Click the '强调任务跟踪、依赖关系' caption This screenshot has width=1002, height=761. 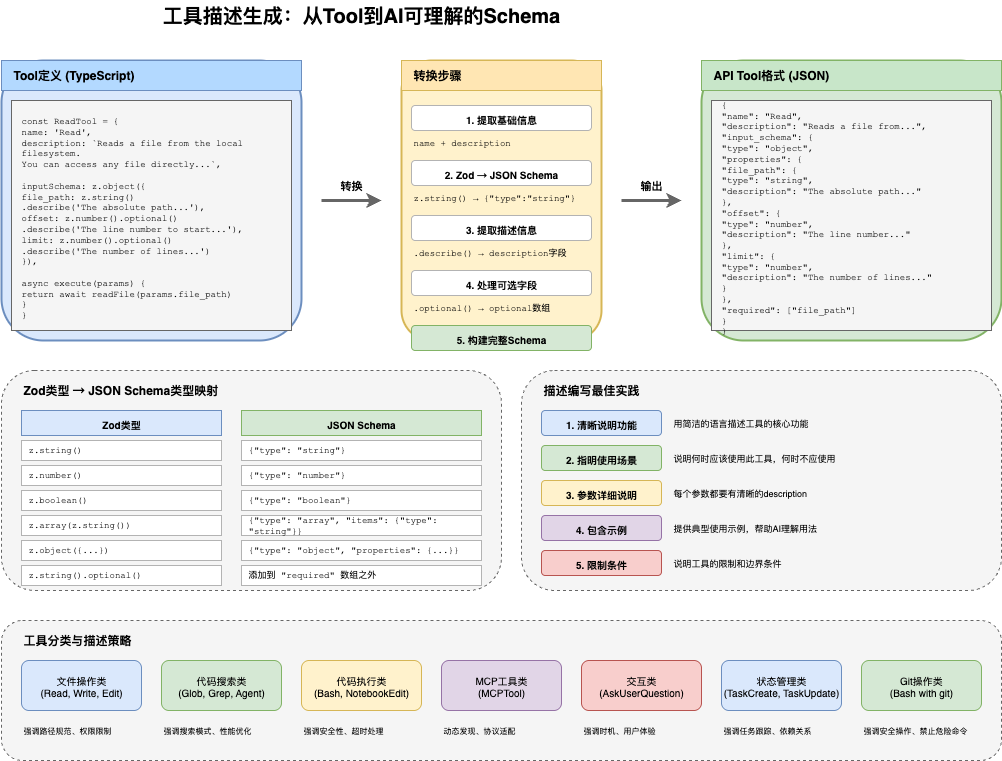click(x=767, y=731)
